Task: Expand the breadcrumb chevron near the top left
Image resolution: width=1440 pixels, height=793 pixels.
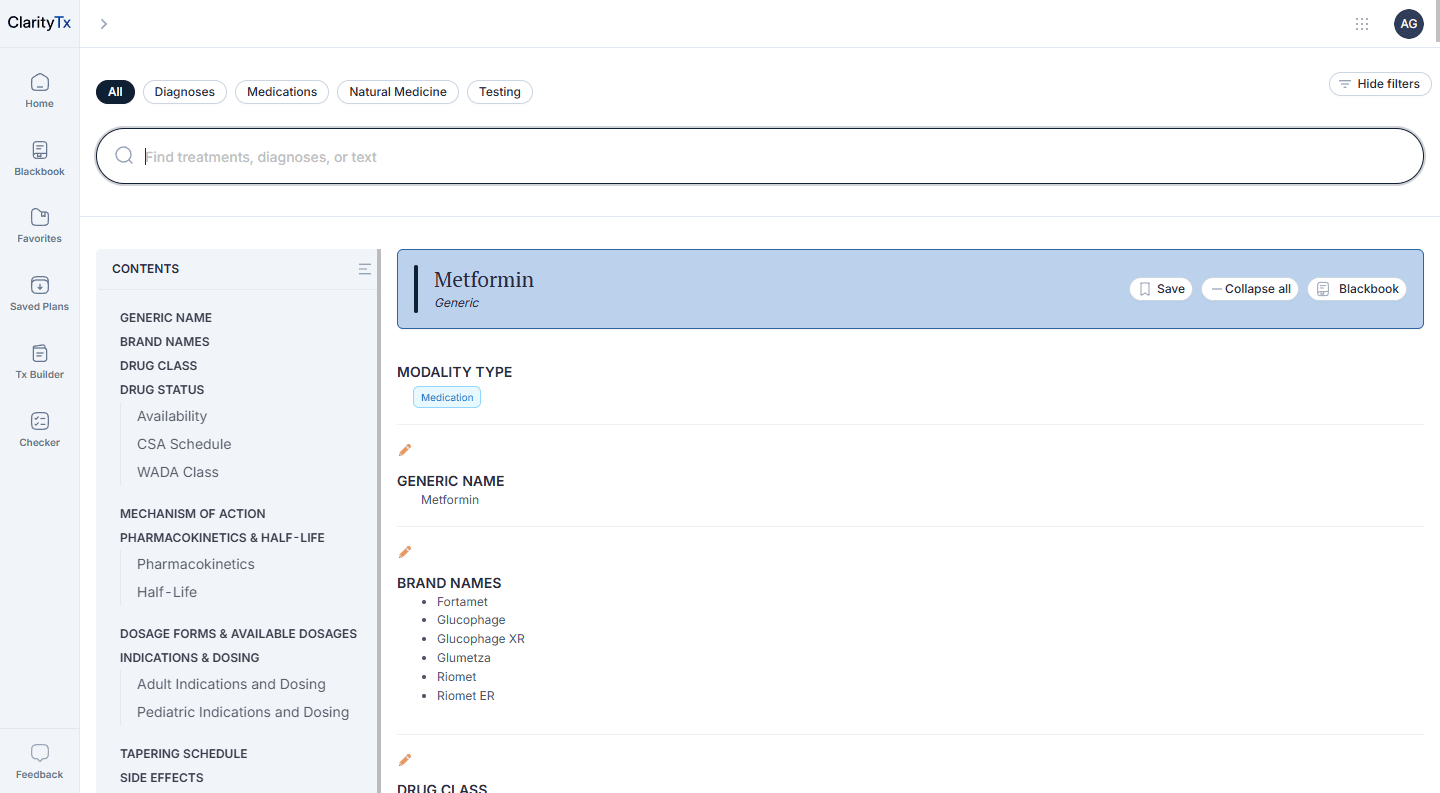Action: pyautogui.click(x=103, y=23)
